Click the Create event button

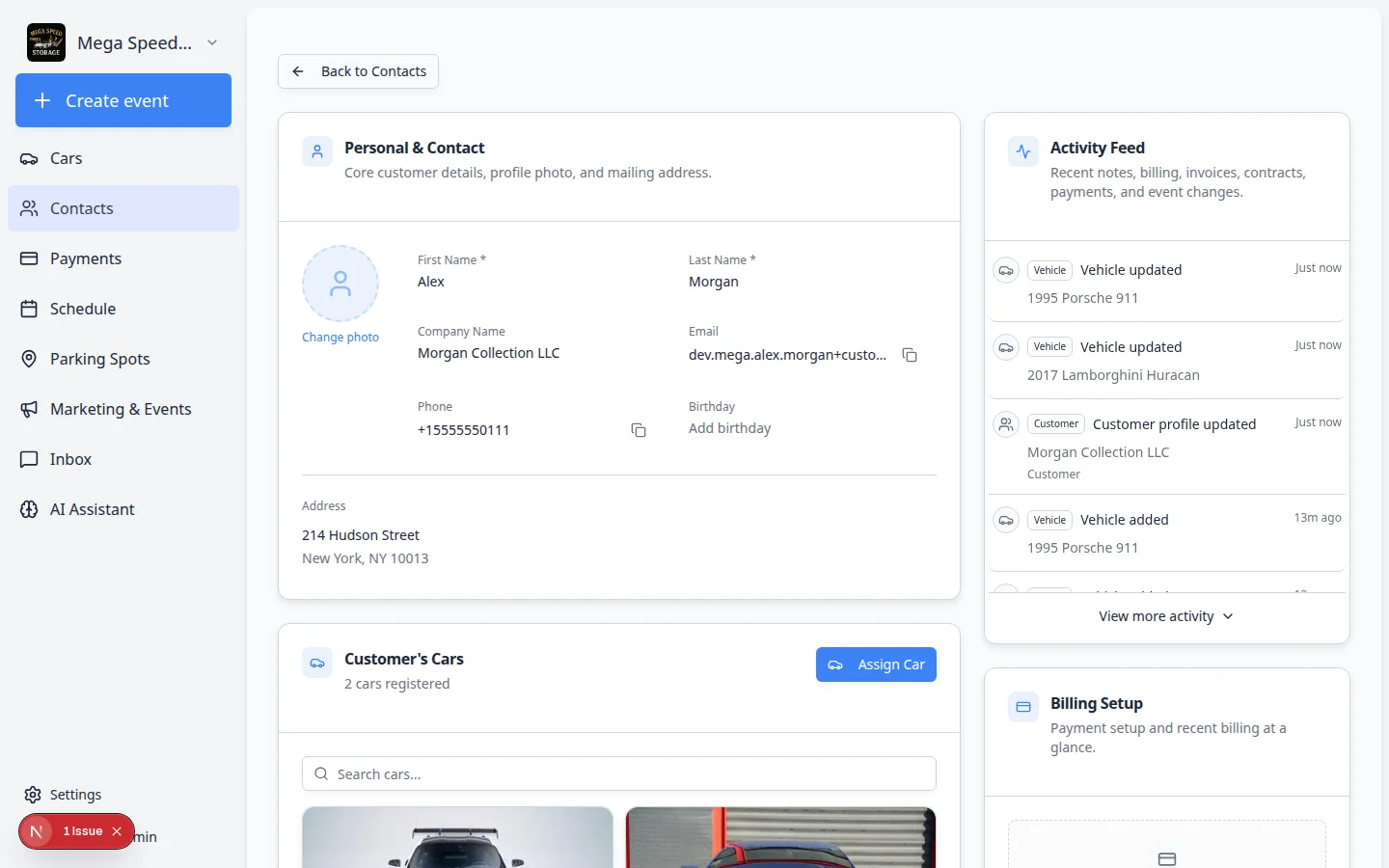123,100
